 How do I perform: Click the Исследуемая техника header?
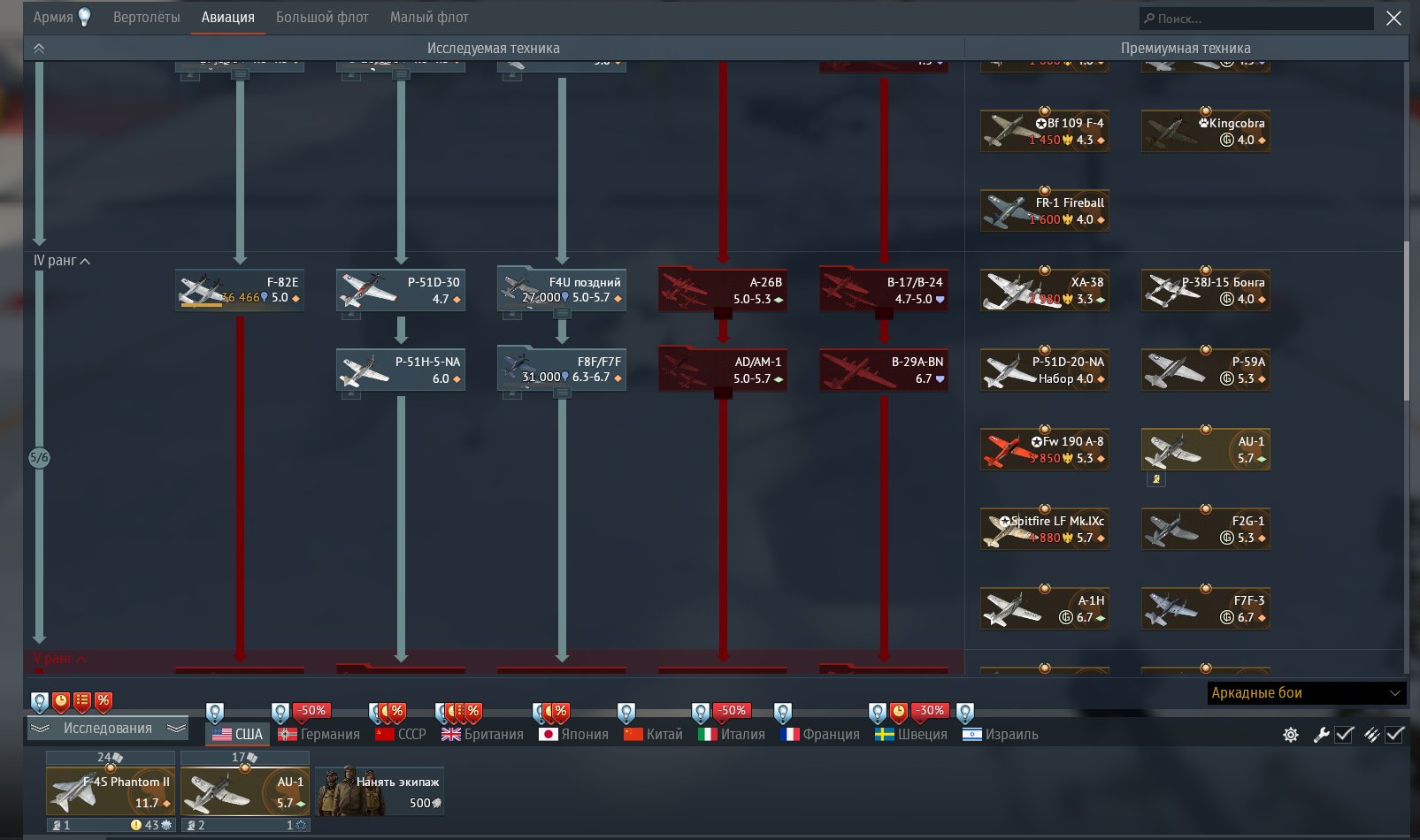(494, 49)
